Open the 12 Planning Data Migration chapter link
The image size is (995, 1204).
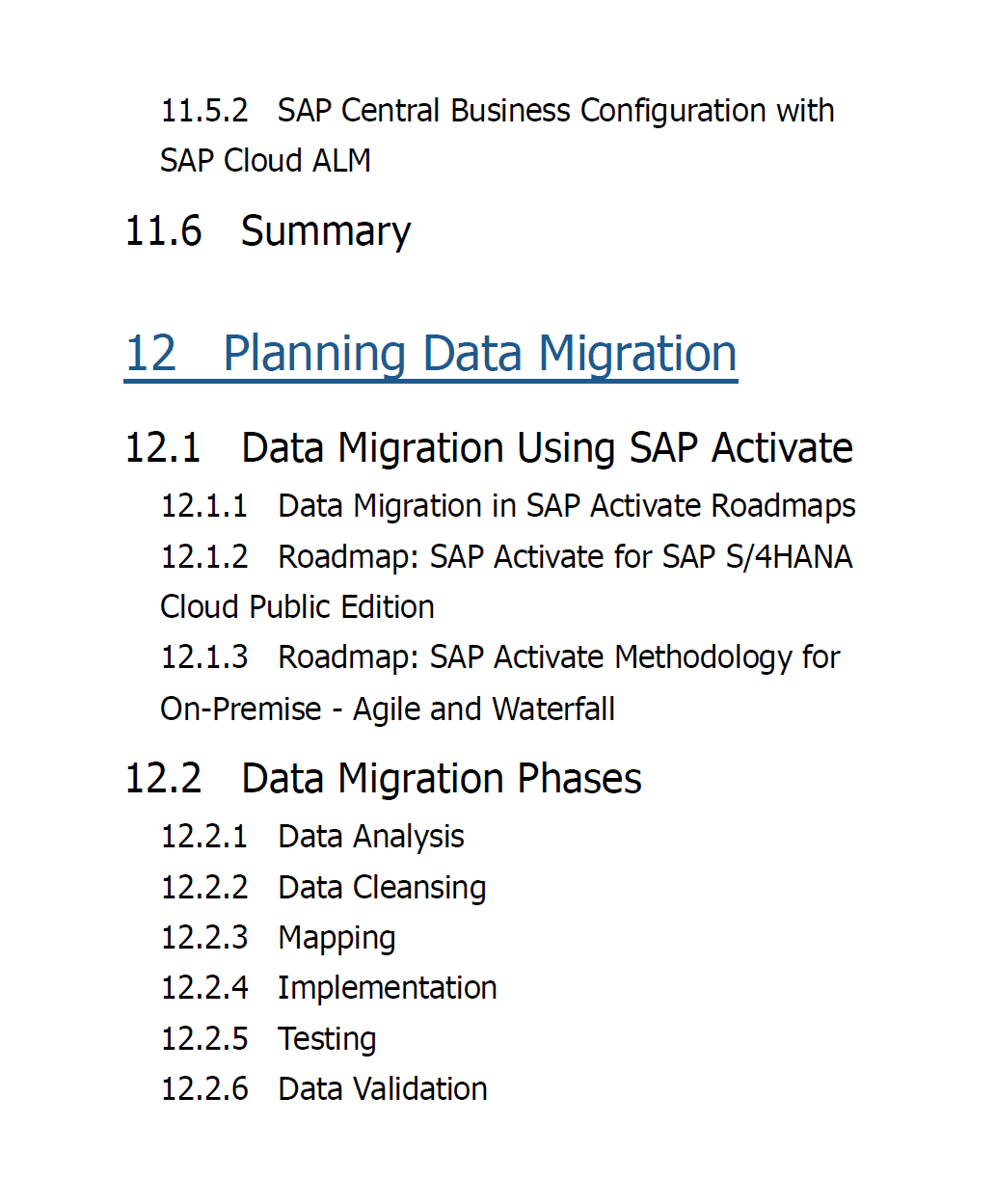(431, 354)
